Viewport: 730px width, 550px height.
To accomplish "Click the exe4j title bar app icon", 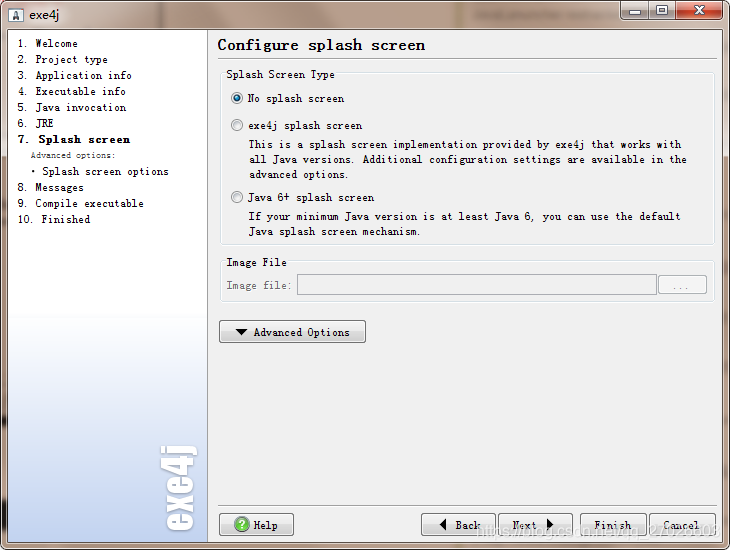I will [16, 15].
